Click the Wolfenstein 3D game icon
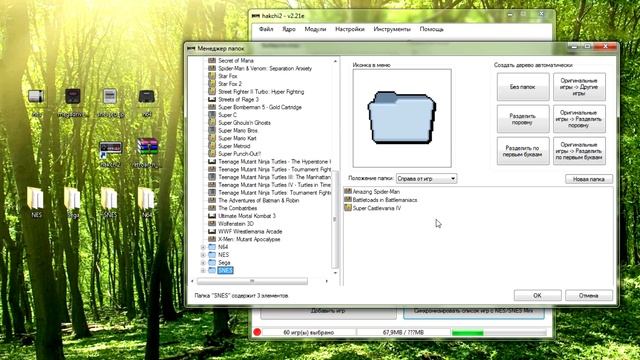 point(212,223)
